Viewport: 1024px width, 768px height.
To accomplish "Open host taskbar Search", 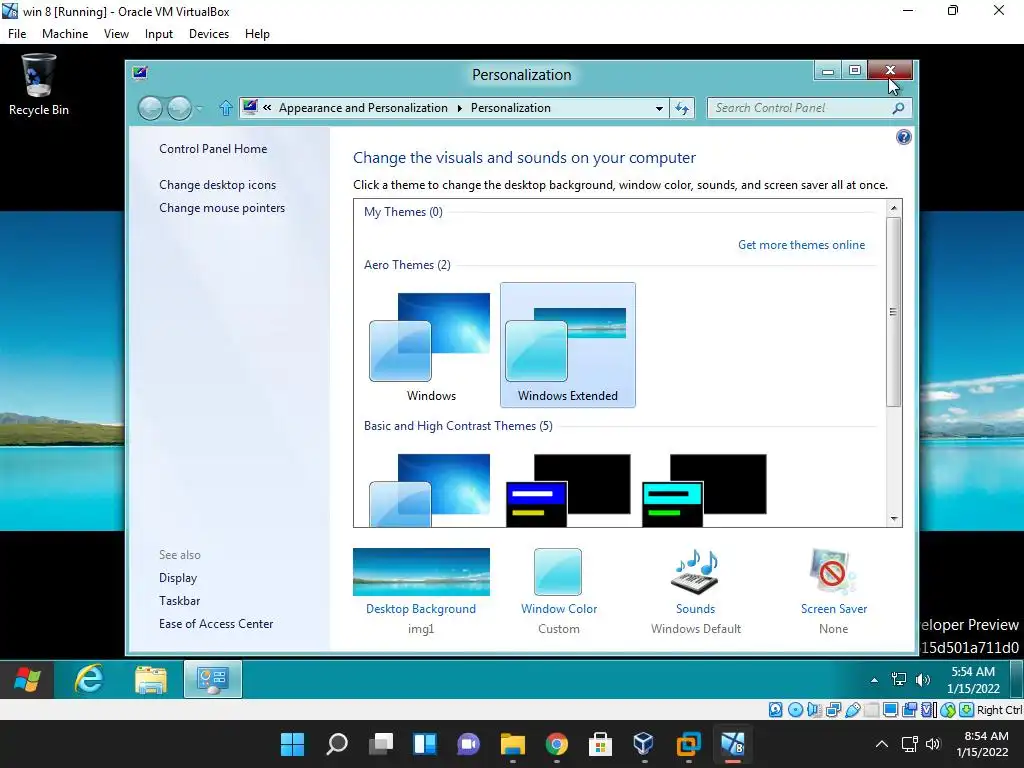I will click(x=336, y=744).
